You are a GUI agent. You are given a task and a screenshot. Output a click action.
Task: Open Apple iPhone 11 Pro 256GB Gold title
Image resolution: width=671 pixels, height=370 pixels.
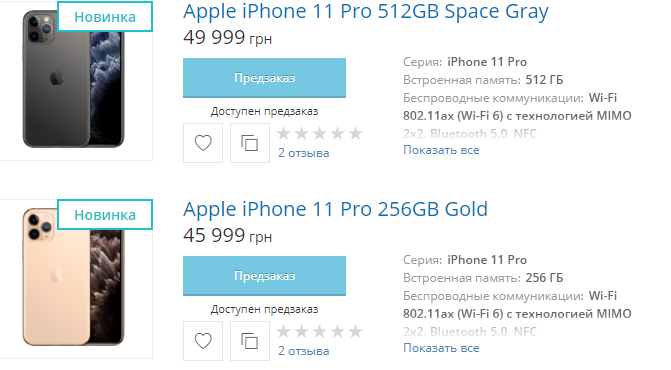click(336, 209)
